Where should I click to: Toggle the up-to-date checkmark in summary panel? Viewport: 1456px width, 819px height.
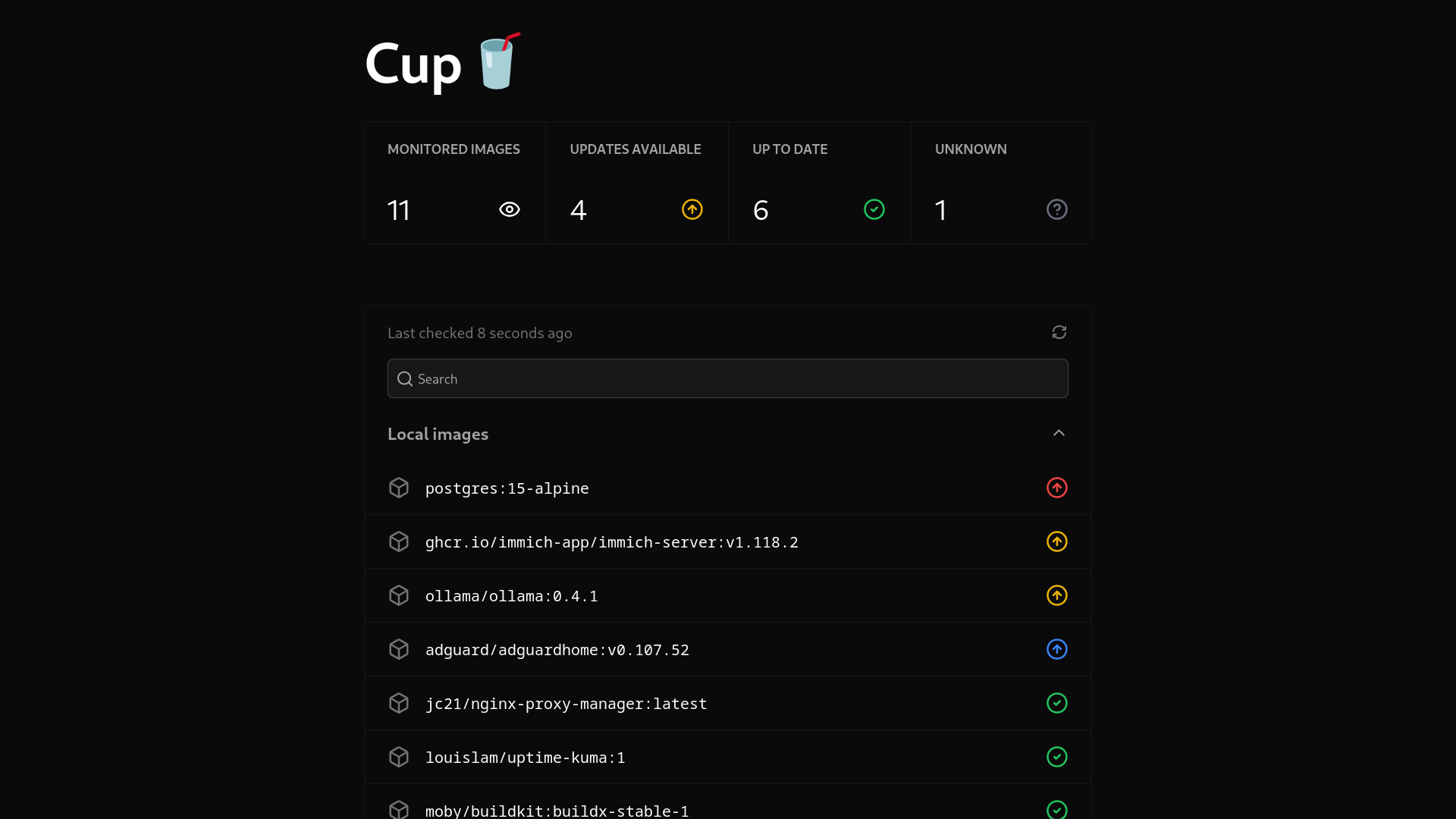click(x=874, y=209)
